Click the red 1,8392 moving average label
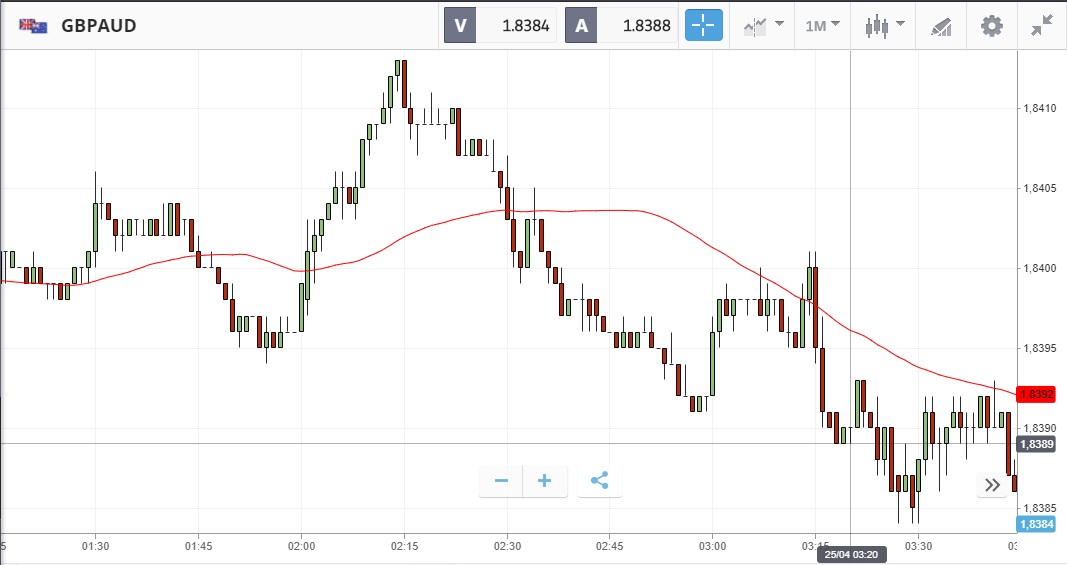This screenshot has width=1067, height=565. (1035, 394)
